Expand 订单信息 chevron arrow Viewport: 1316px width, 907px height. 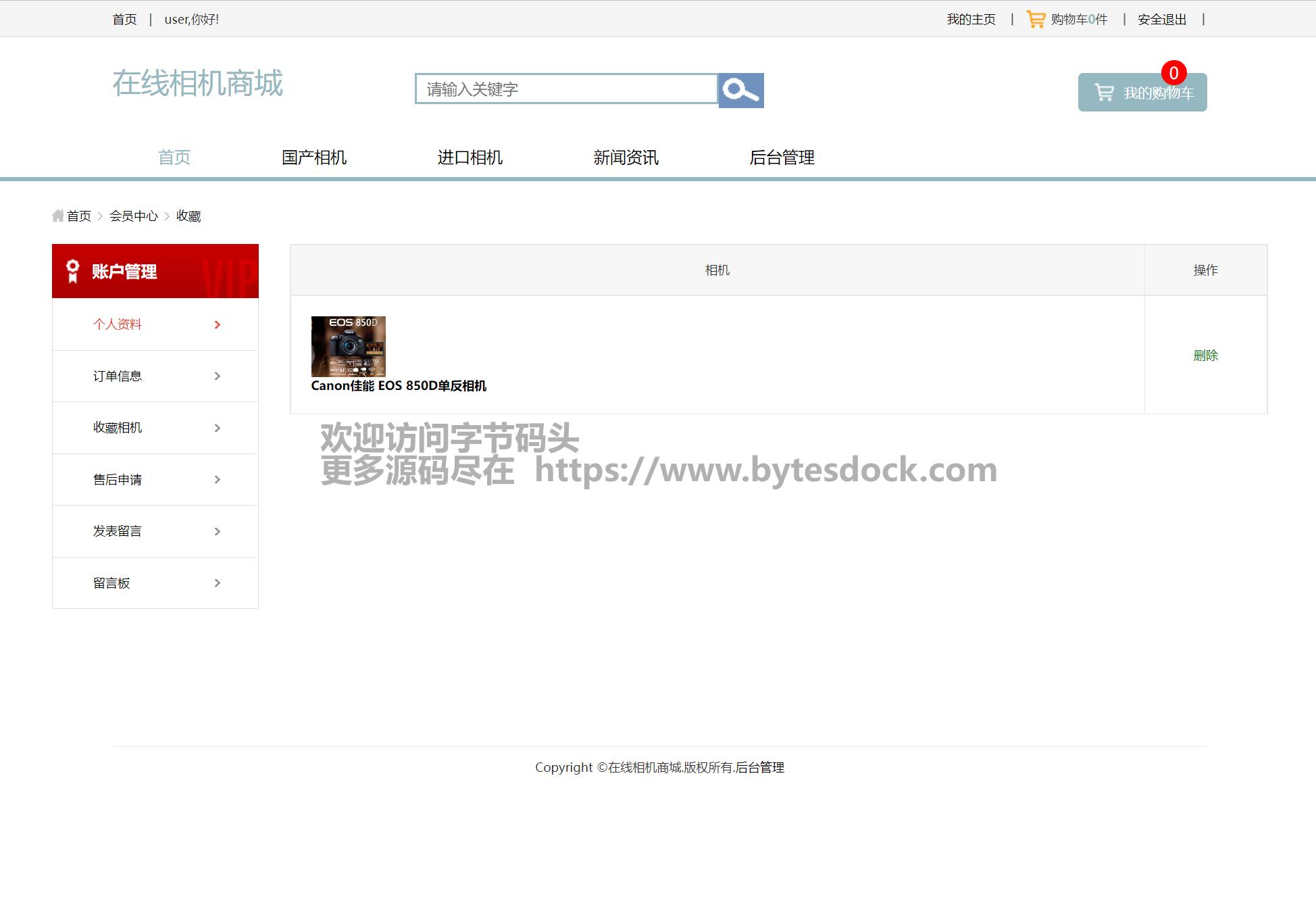pyautogui.click(x=217, y=376)
